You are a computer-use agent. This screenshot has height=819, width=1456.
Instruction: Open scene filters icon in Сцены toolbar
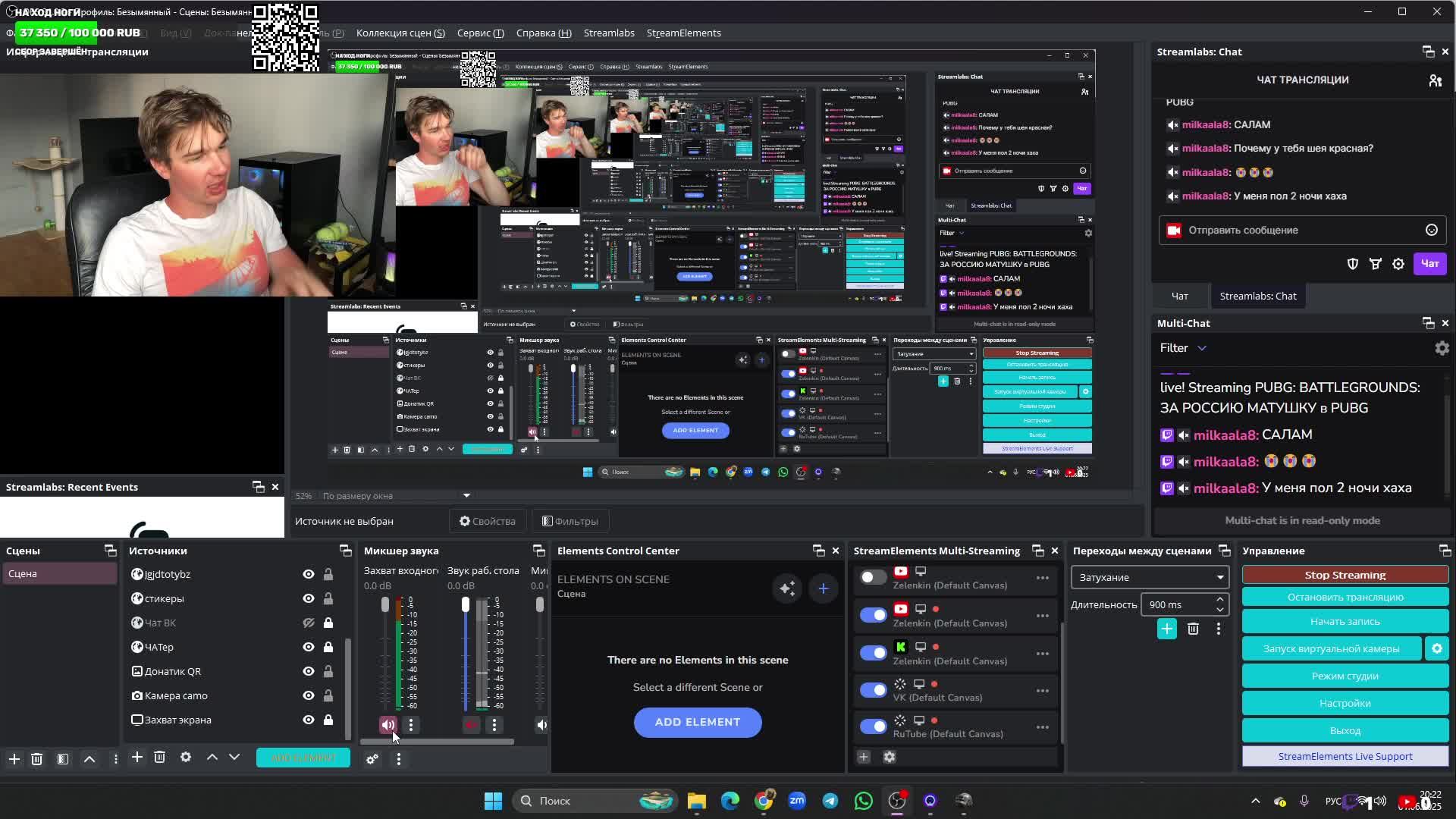[63, 758]
